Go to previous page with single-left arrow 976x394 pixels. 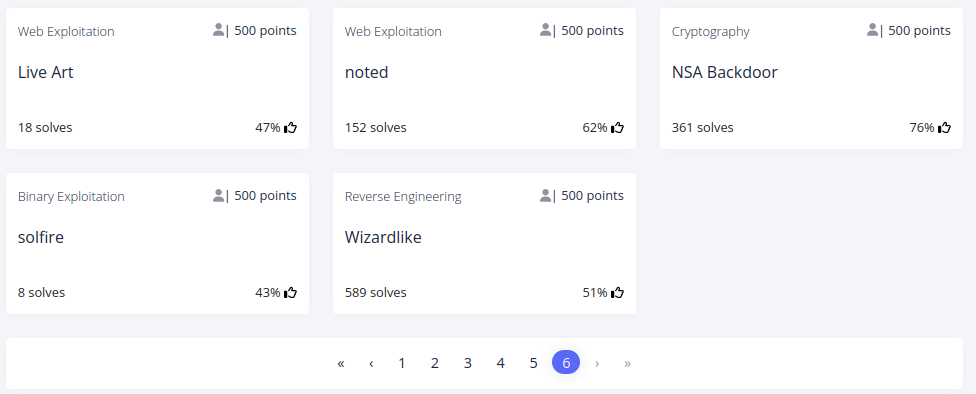click(371, 363)
